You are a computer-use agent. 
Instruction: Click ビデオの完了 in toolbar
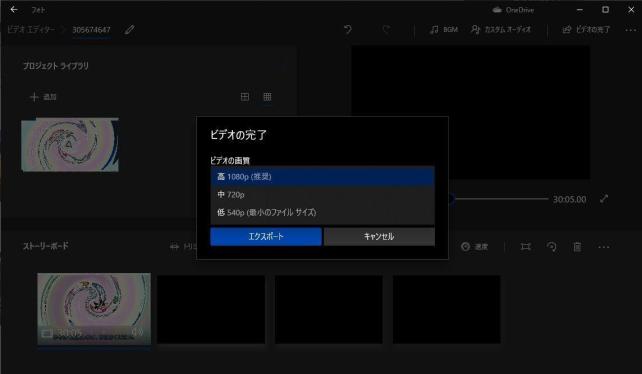pos(586,29)
